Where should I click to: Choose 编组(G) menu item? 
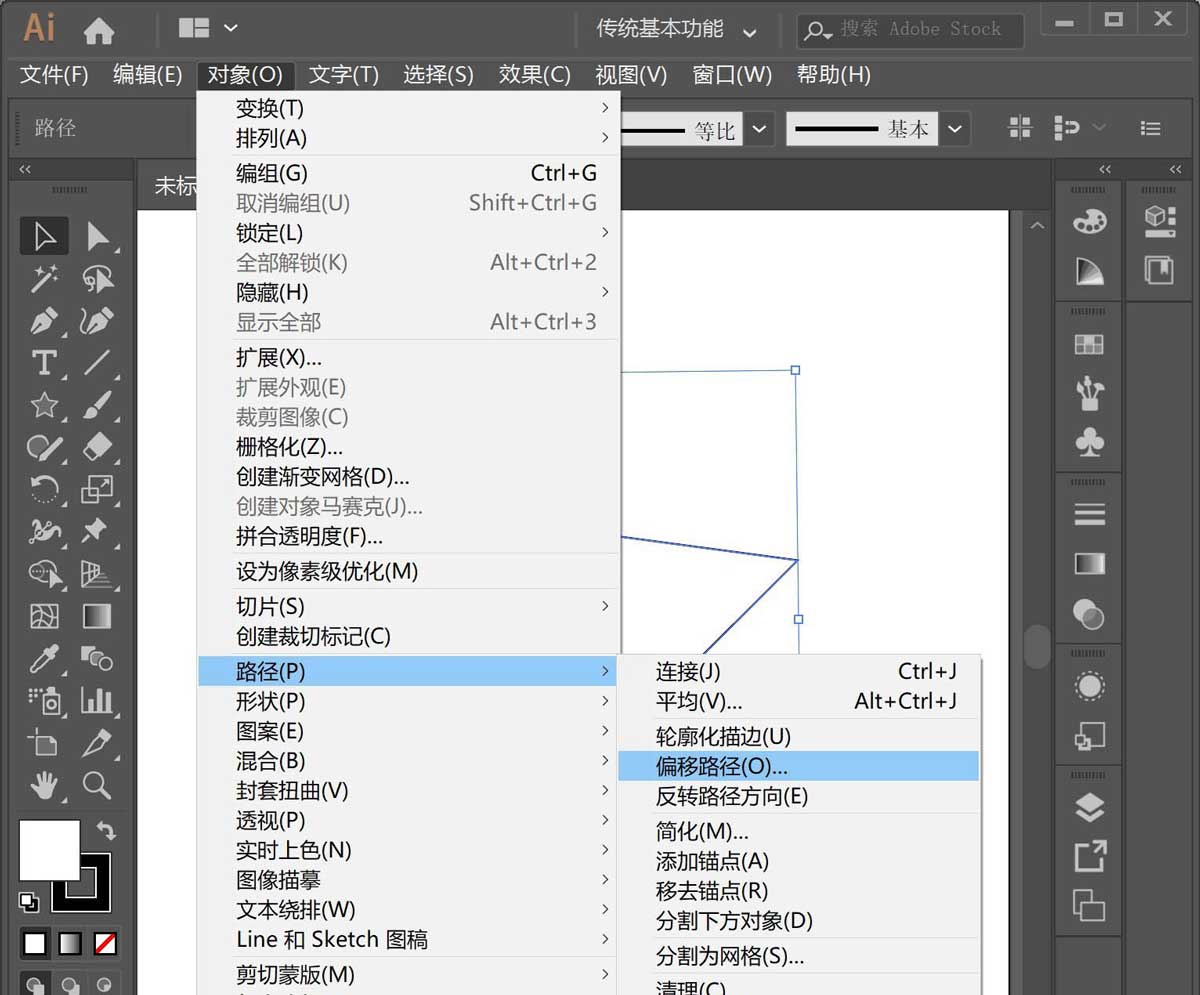point(409,173)
